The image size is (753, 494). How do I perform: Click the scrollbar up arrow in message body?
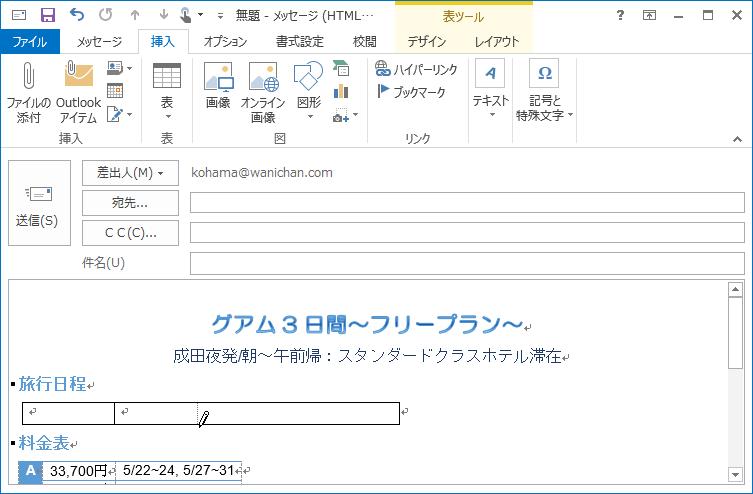(735, 289)
